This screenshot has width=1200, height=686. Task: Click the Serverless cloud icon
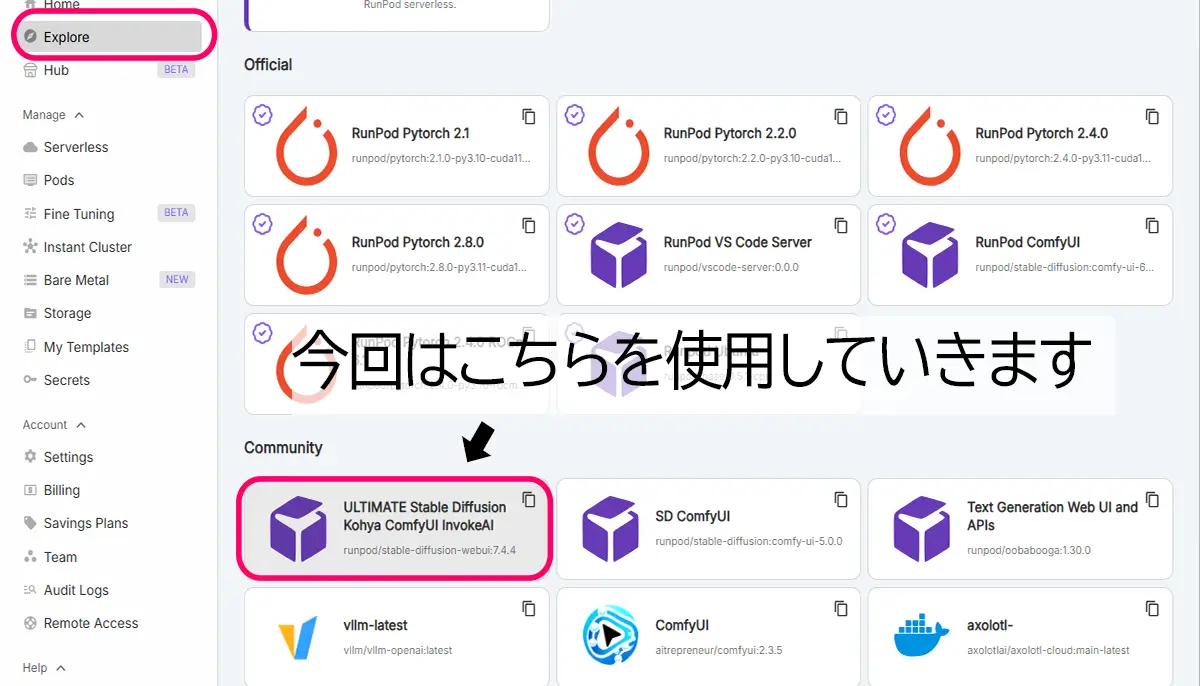click(30, 147)
